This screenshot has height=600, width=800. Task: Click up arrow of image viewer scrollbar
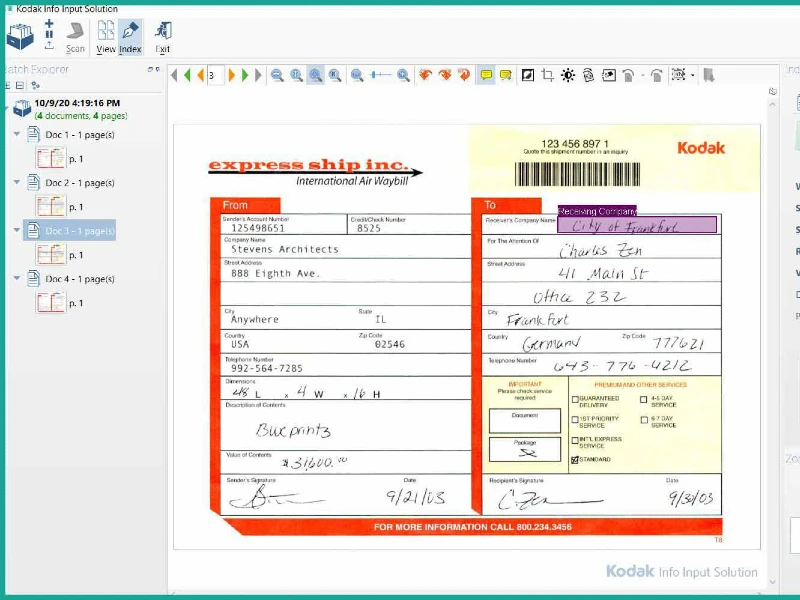point(772,104)
